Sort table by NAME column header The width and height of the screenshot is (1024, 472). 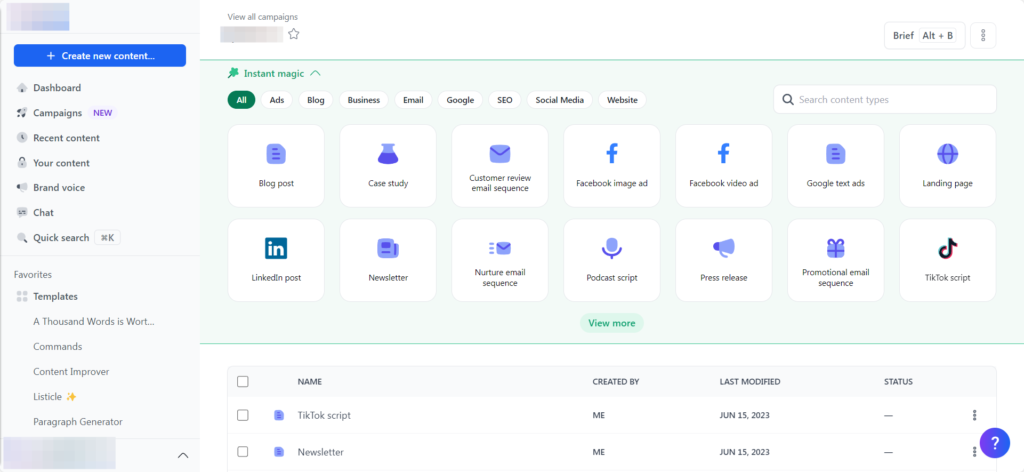[310, 382]
